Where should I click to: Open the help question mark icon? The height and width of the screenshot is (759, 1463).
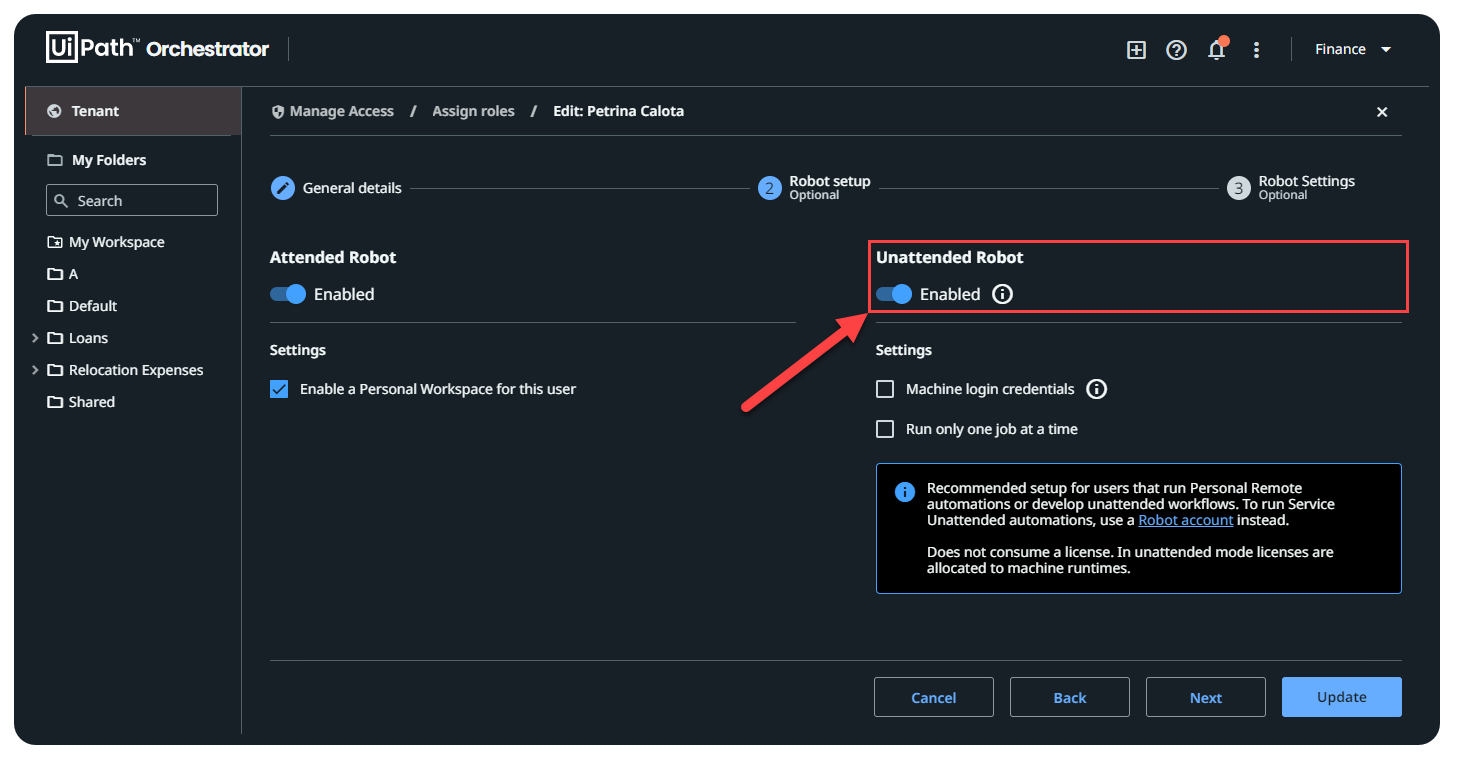tap(1176, 50)
